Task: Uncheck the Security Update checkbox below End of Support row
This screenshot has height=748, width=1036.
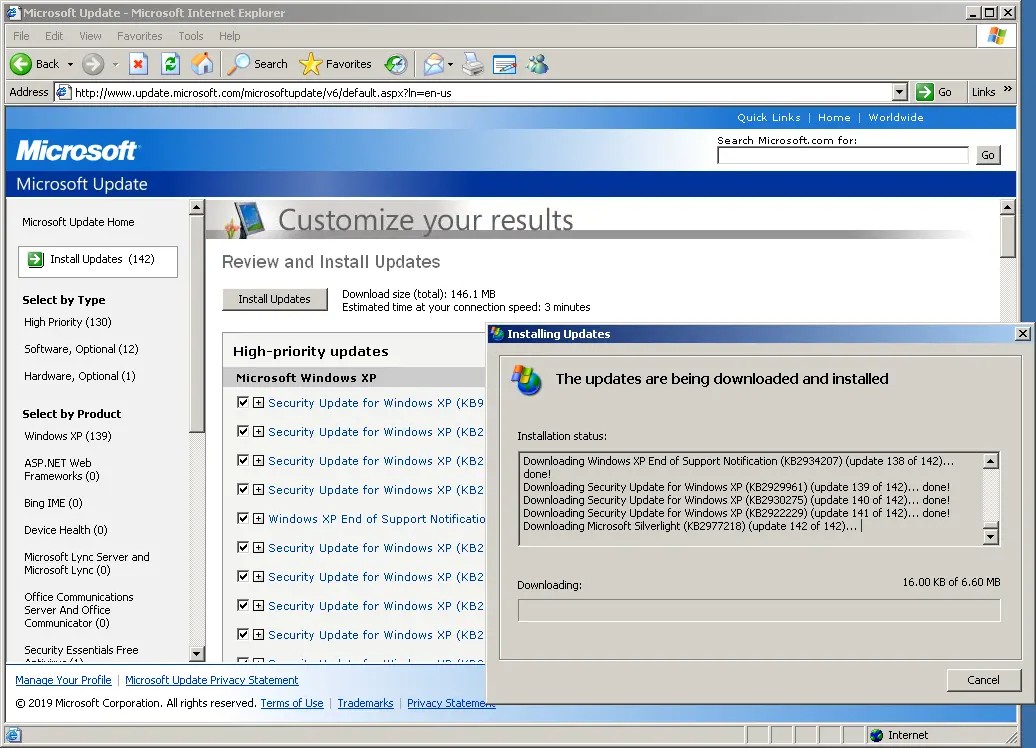Action: click(242, 548)
